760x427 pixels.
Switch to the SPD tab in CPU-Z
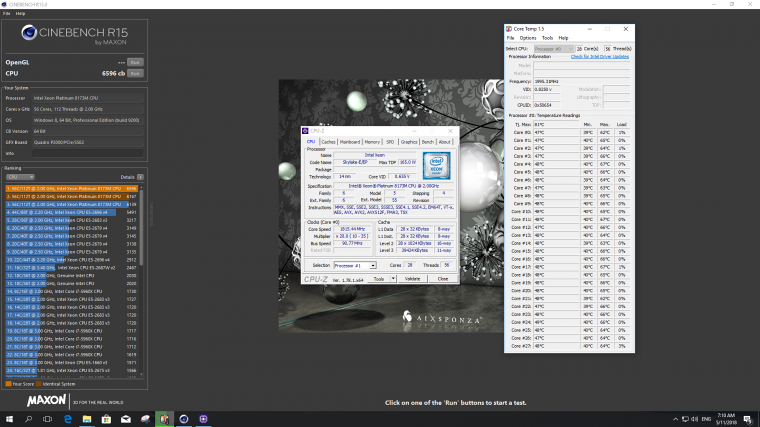click(390, 142)
